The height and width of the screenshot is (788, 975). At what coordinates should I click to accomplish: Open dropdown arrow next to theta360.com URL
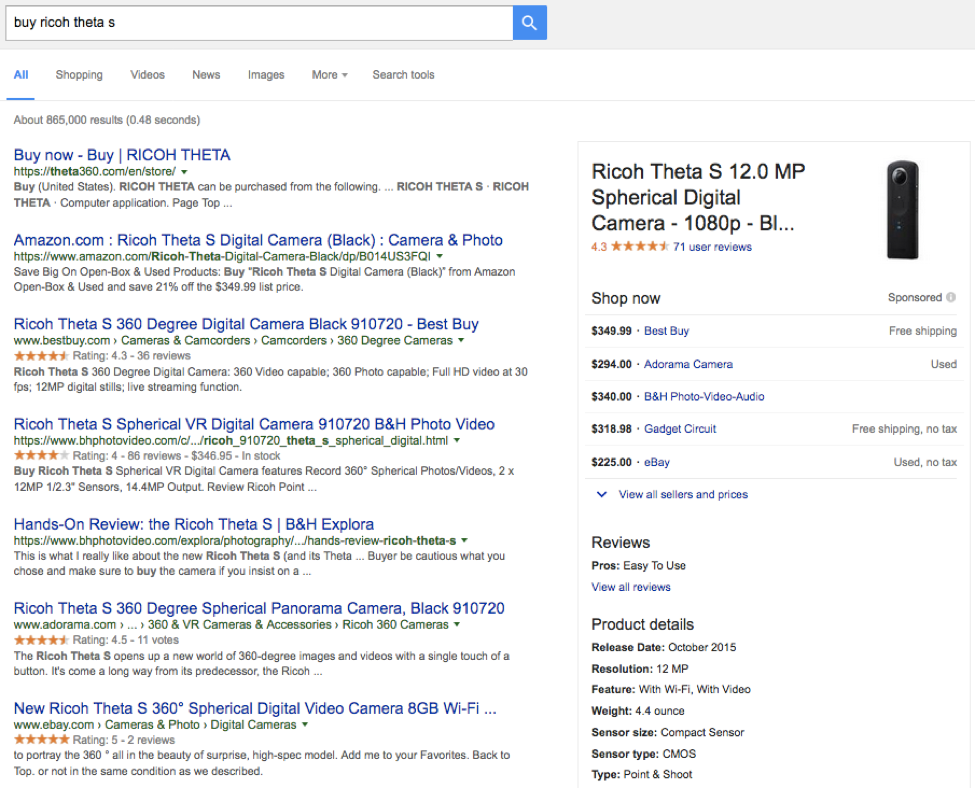pyautogui.click(x=185, y=172)
